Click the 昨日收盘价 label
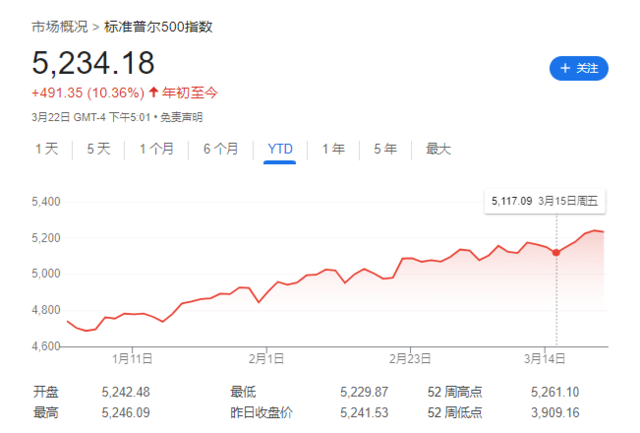The image size is (640, 433). [262, 413]
